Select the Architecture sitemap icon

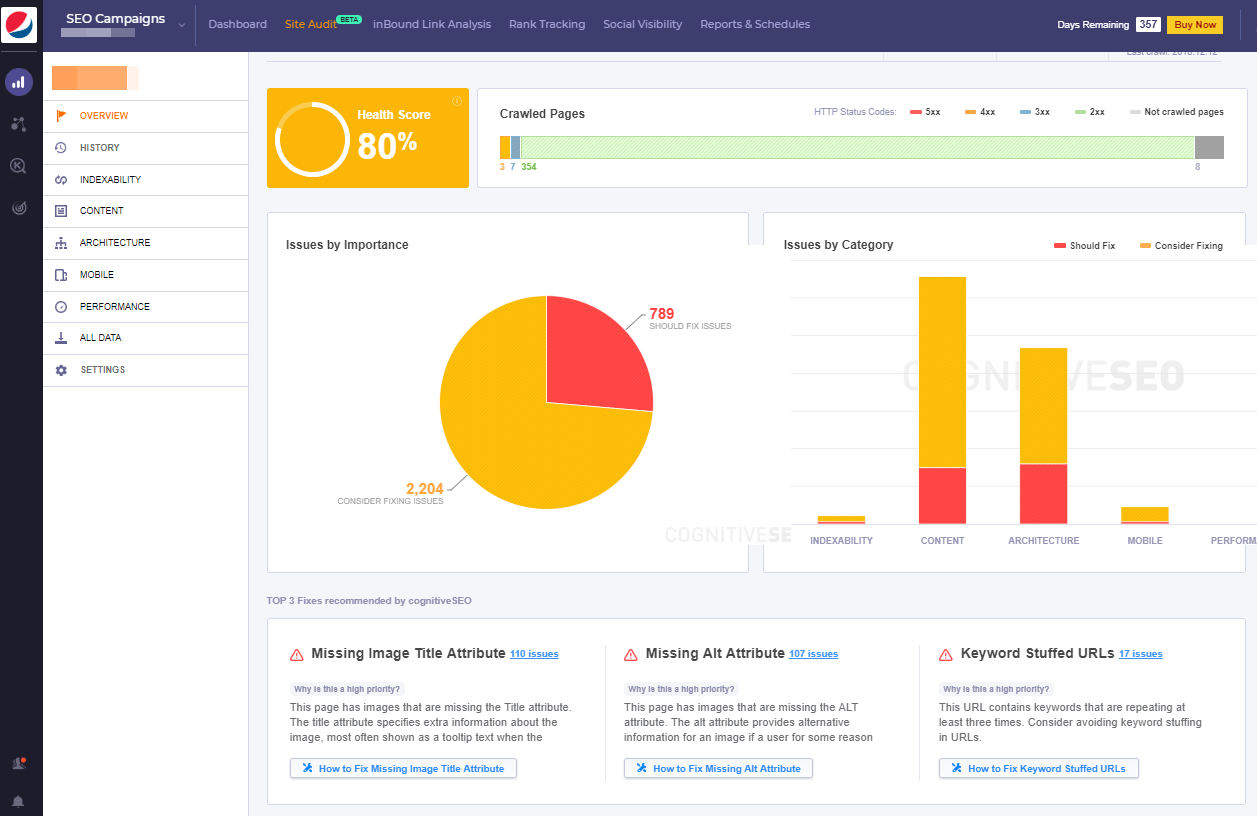60,243
